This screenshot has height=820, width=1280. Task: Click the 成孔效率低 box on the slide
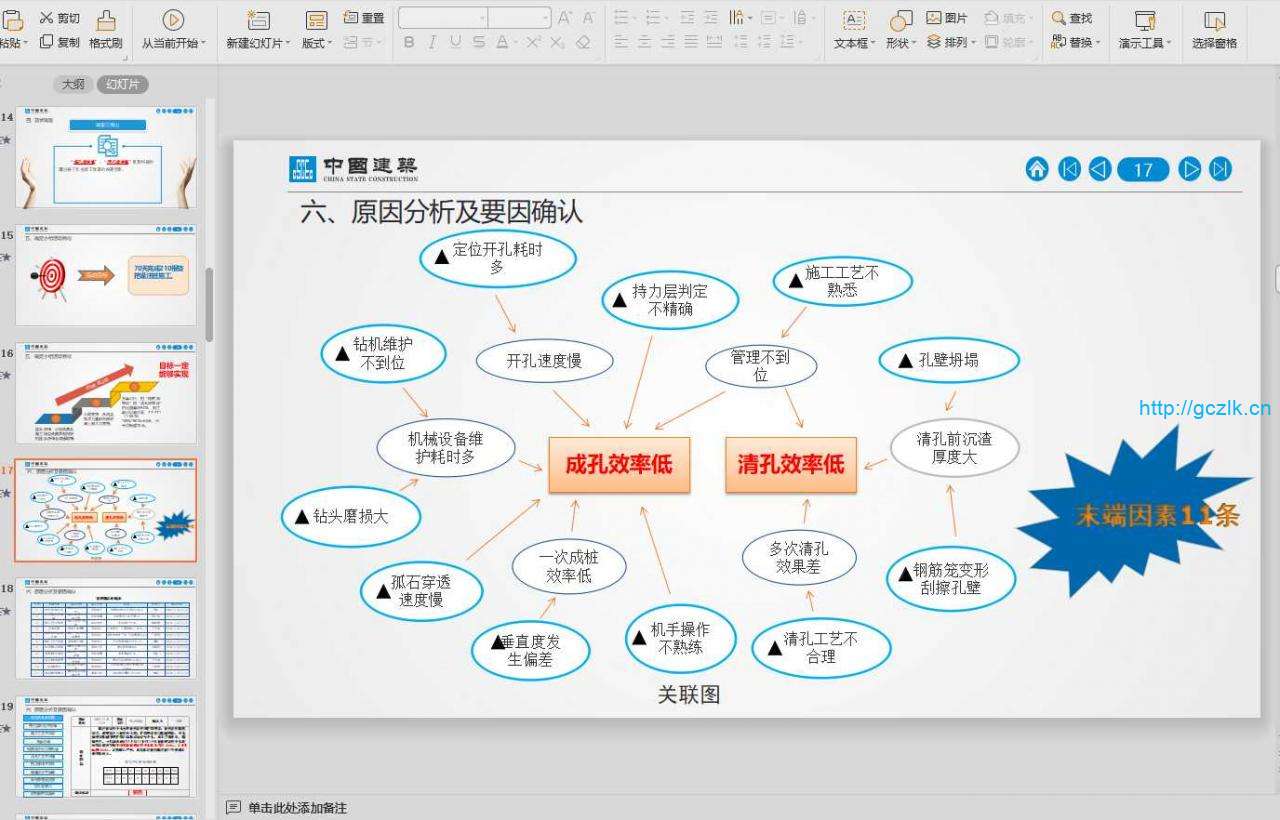pos(619,465)
